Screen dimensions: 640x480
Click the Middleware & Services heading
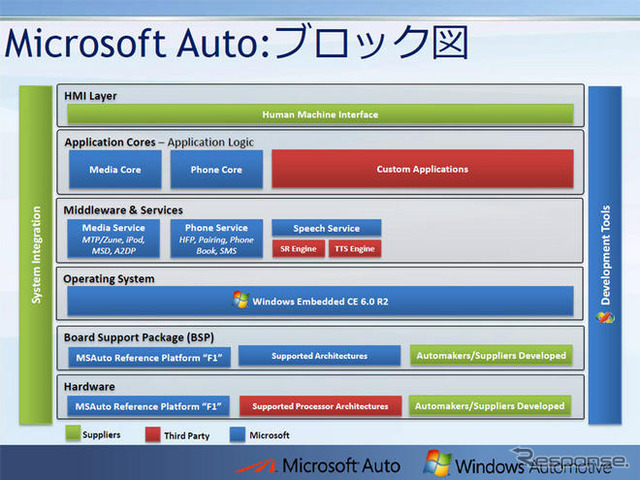click(123, 210)
